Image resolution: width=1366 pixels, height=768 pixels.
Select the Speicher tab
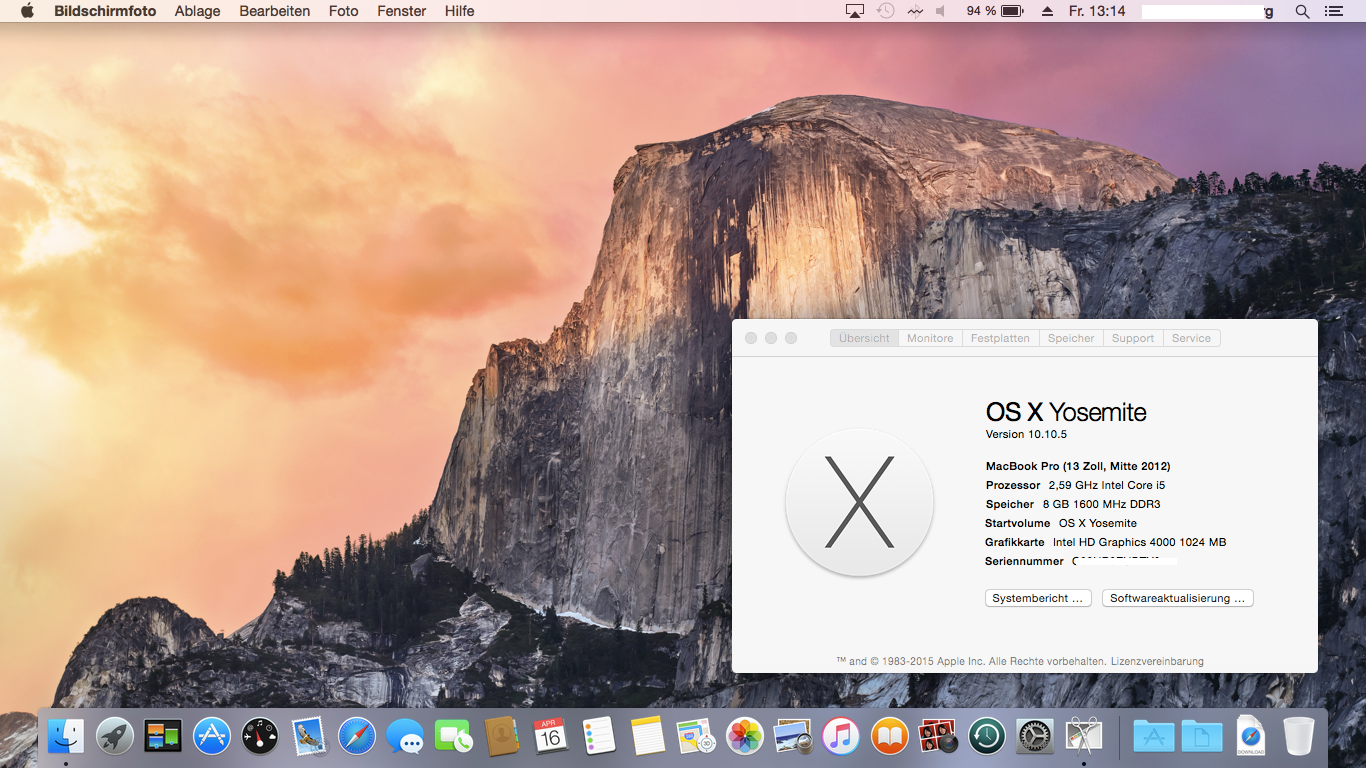1071,338
